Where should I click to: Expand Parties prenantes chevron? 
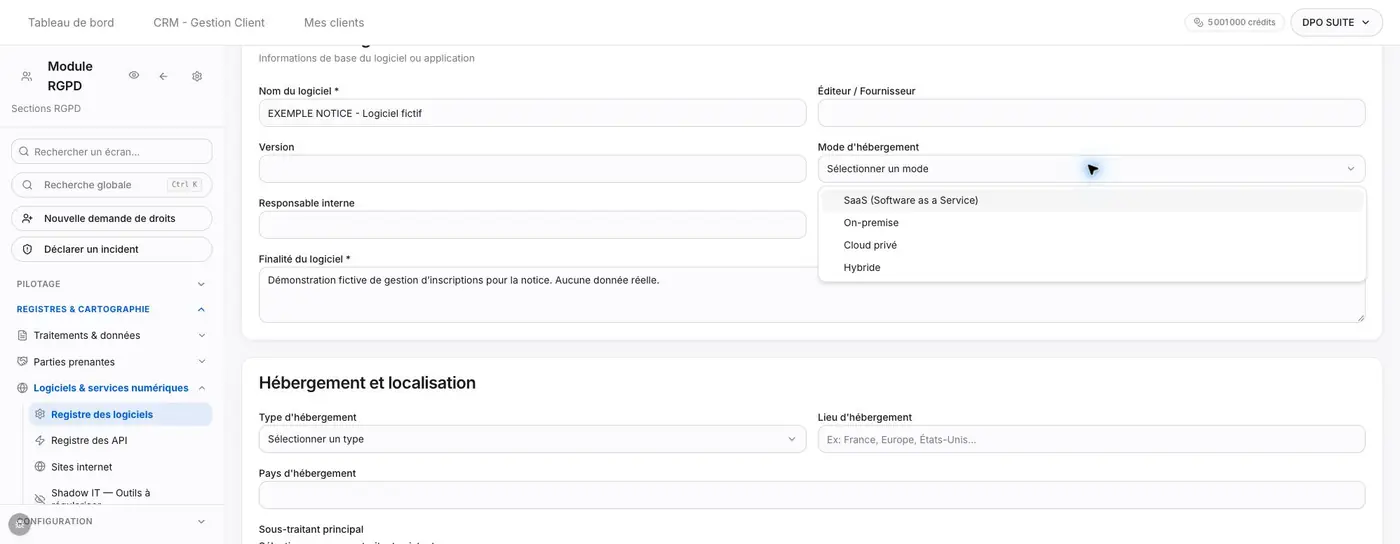201,362
